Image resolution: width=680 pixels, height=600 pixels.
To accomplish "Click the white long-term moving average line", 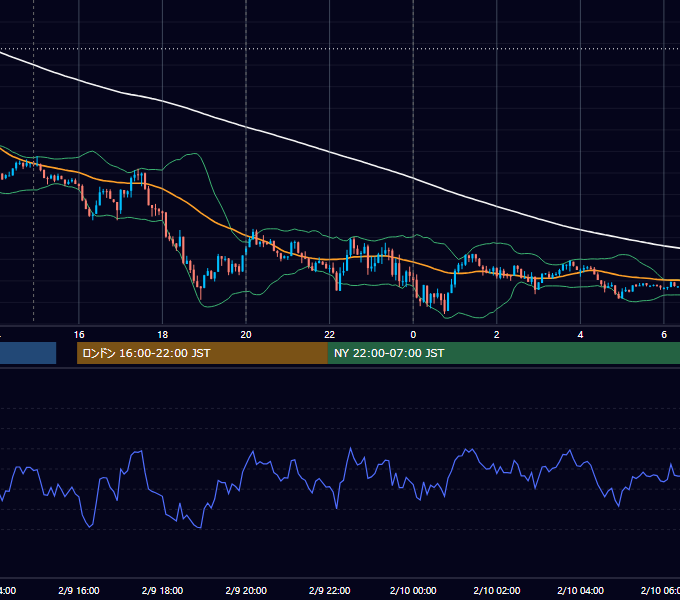I will pos(330,152).
